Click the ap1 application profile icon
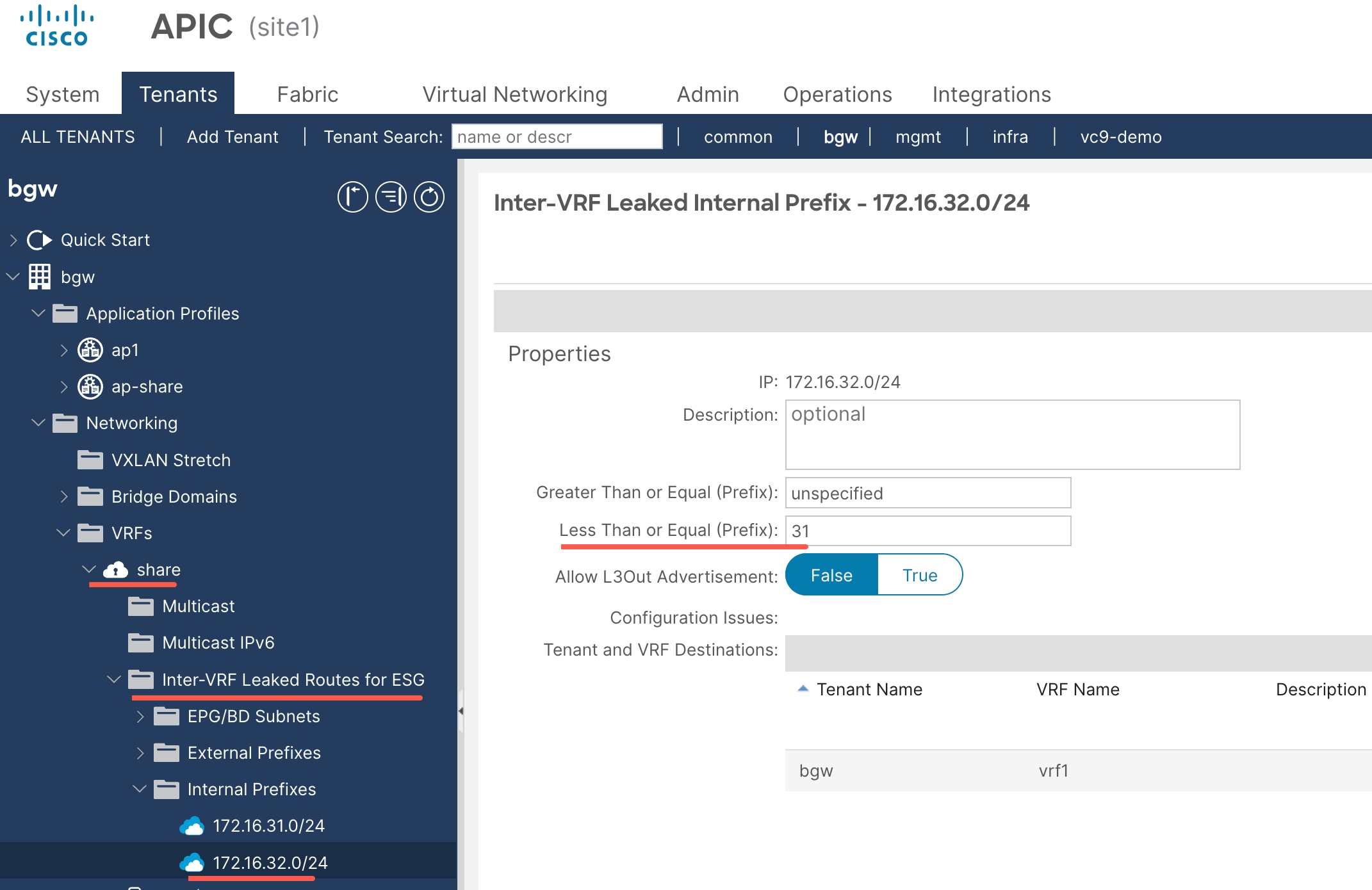Viewport: 1372px width, 890px height. click(90, 350)
